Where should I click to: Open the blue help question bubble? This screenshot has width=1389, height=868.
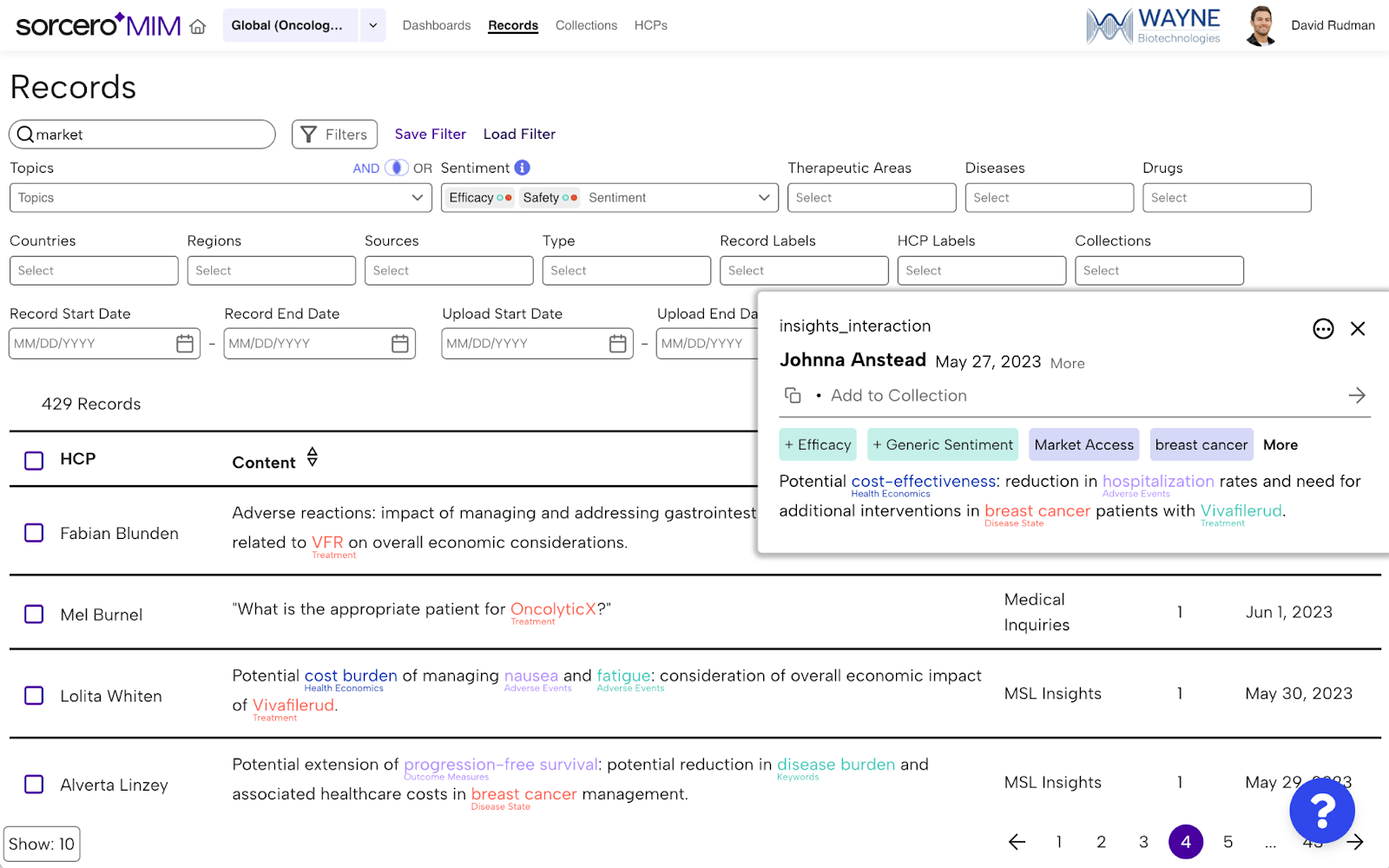(x=1322, y=812)
